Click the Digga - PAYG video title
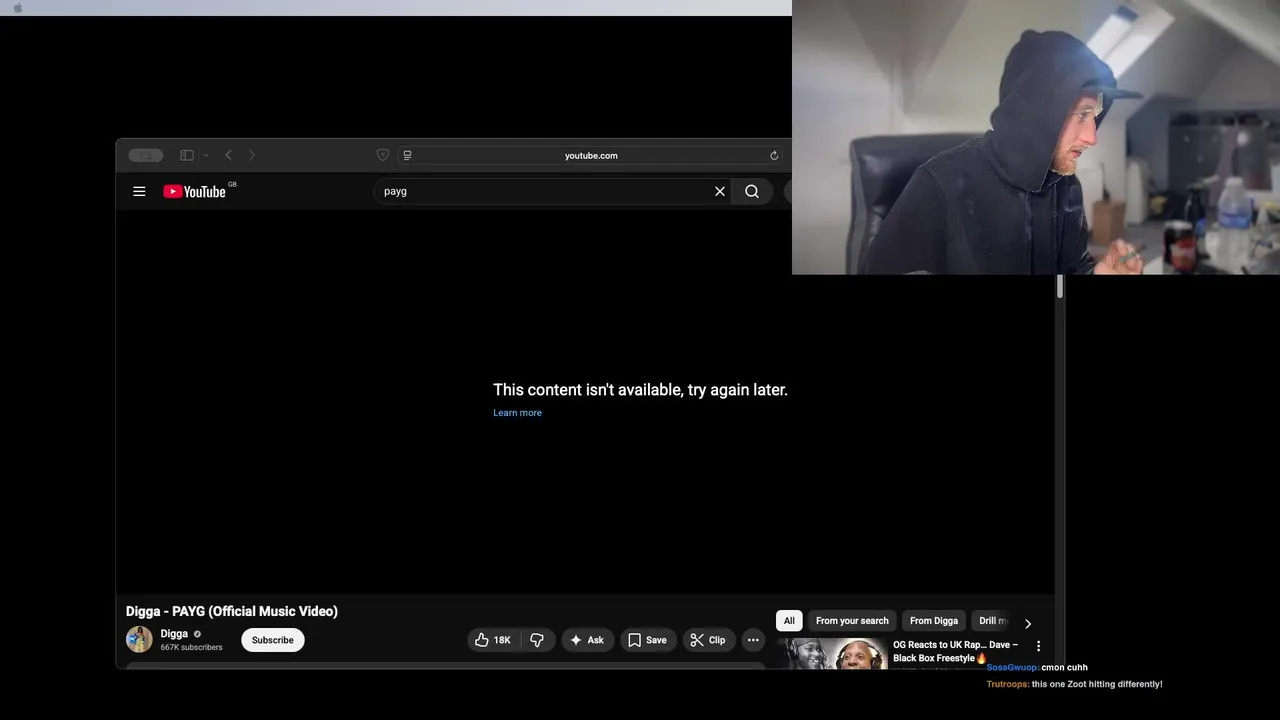This screenshot has width=1280, height=720. 232,611
